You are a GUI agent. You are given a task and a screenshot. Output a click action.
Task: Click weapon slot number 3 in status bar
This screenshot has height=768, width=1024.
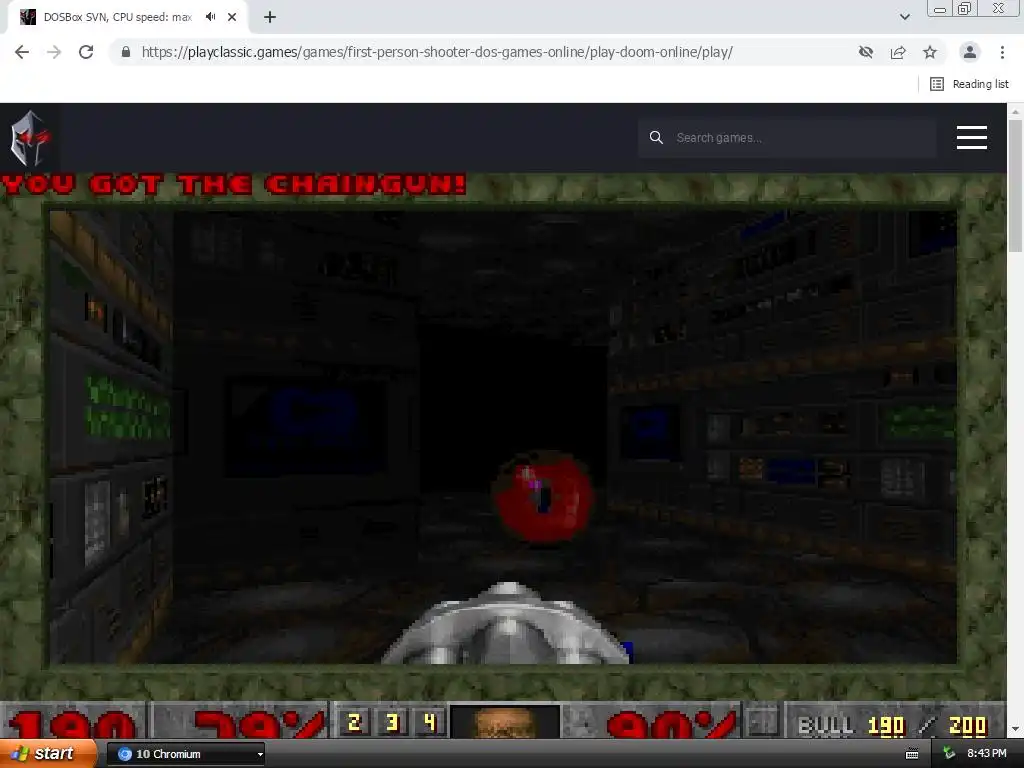pos(392,722)
